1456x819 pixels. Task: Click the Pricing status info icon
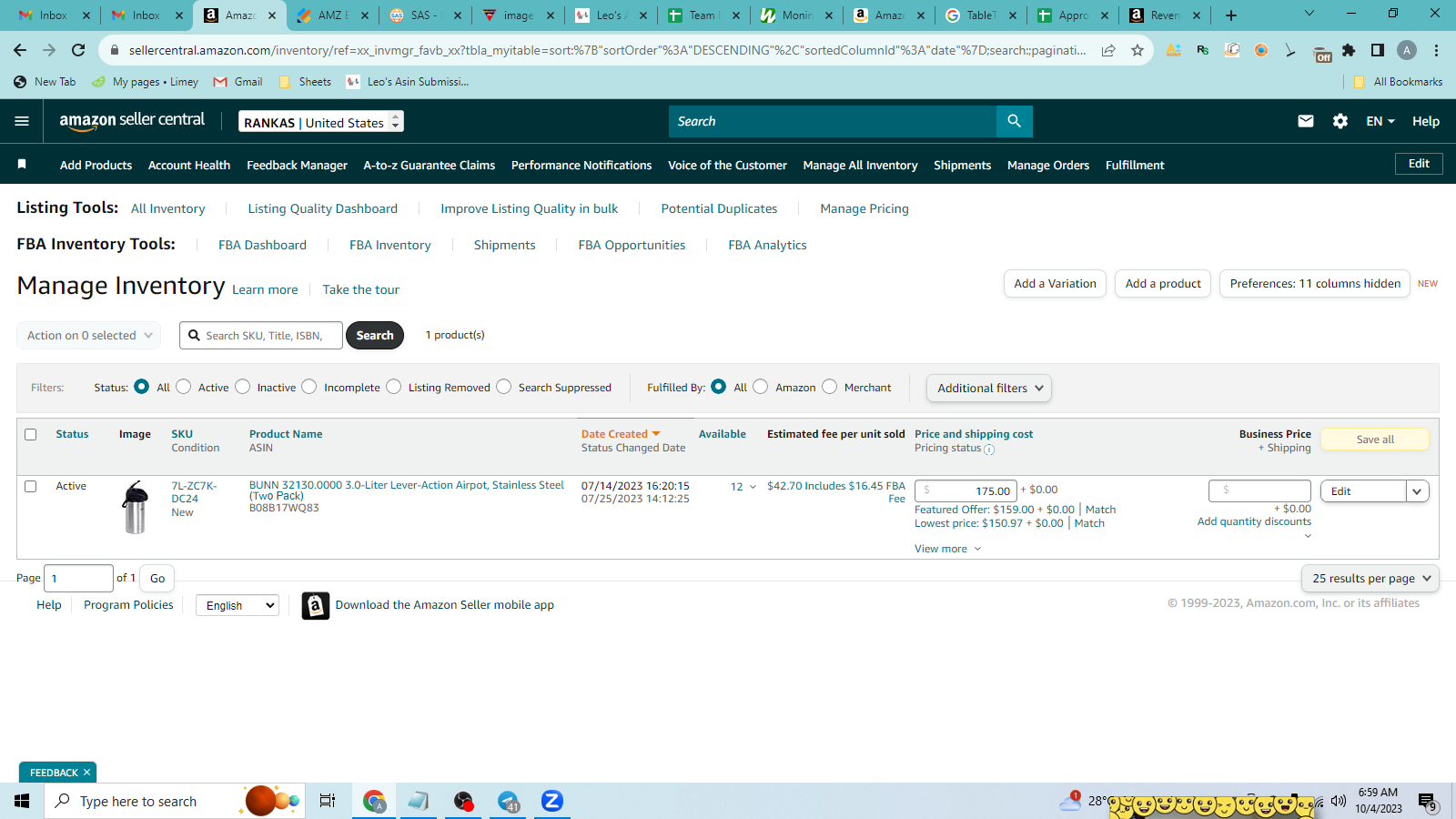click(989, 450)
